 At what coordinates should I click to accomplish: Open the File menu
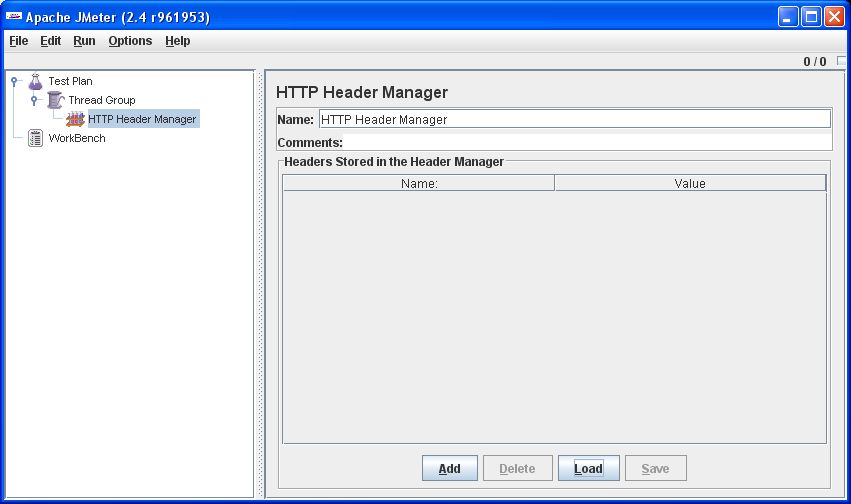coord(19,41)
